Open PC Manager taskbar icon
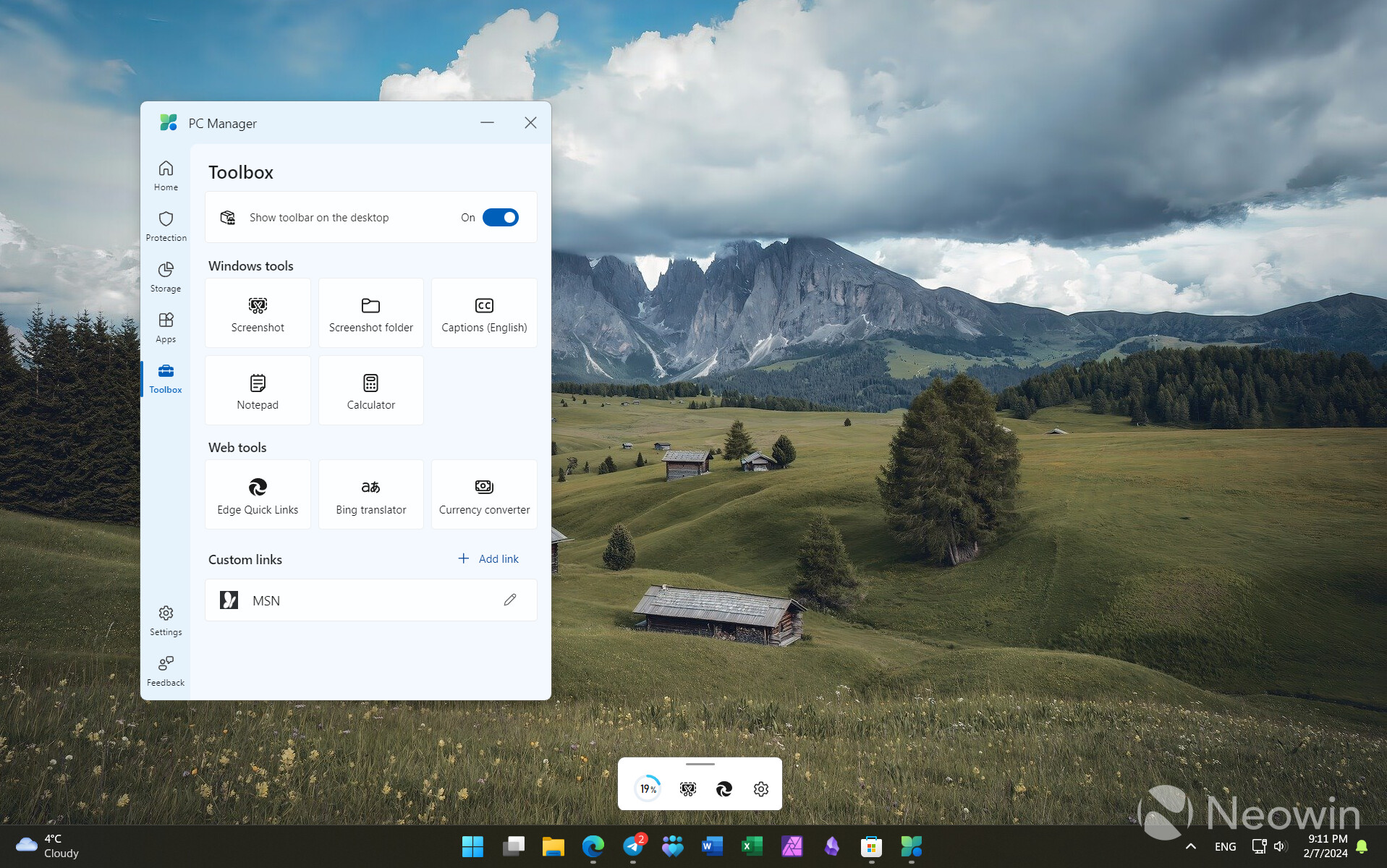 (x=912, y=846)
